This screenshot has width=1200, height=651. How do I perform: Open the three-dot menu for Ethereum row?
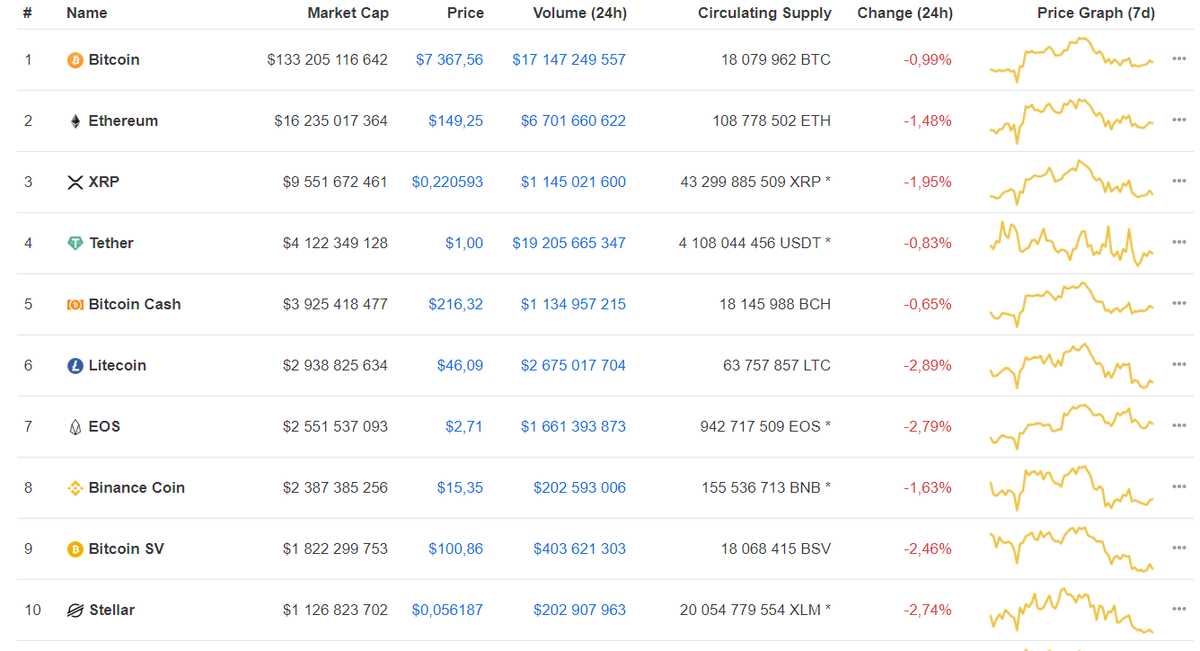point(1179,121)
